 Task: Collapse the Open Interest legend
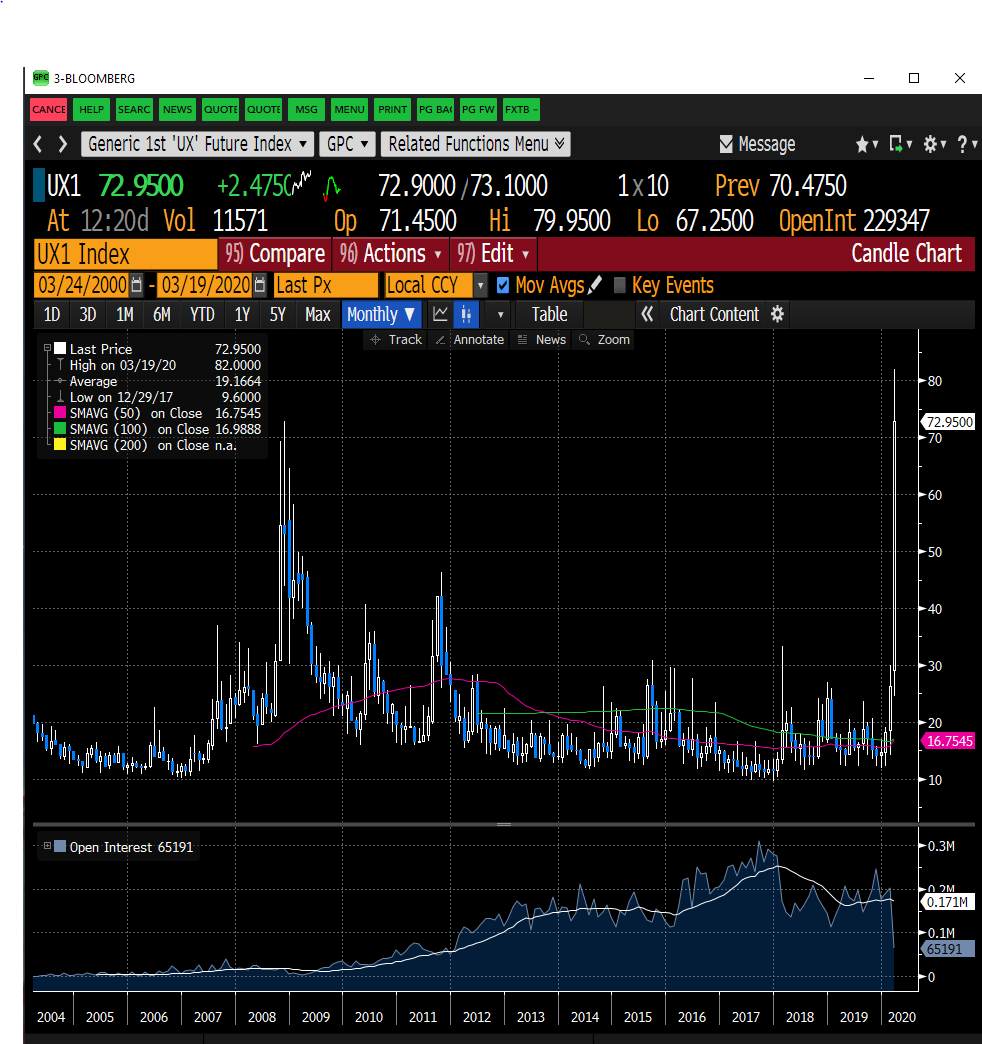(47, 846)
